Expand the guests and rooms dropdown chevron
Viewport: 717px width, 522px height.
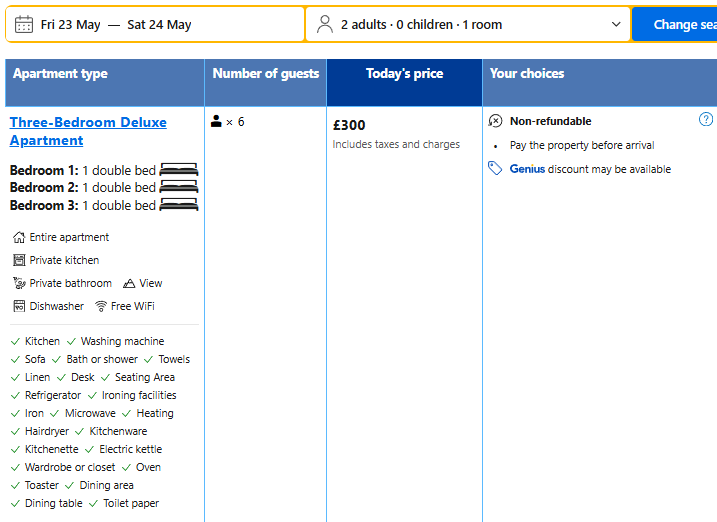pos(615,25)
